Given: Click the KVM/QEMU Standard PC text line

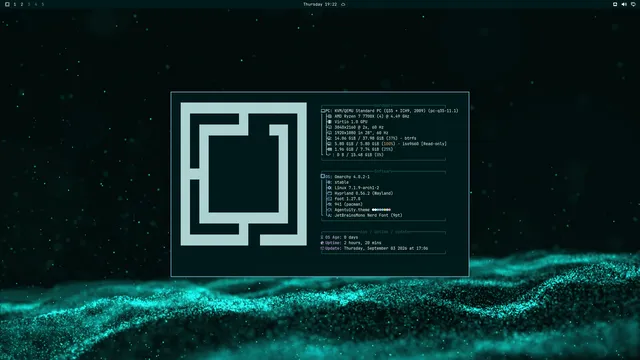Looking at the screenshot, I should (x=396, y=111).
